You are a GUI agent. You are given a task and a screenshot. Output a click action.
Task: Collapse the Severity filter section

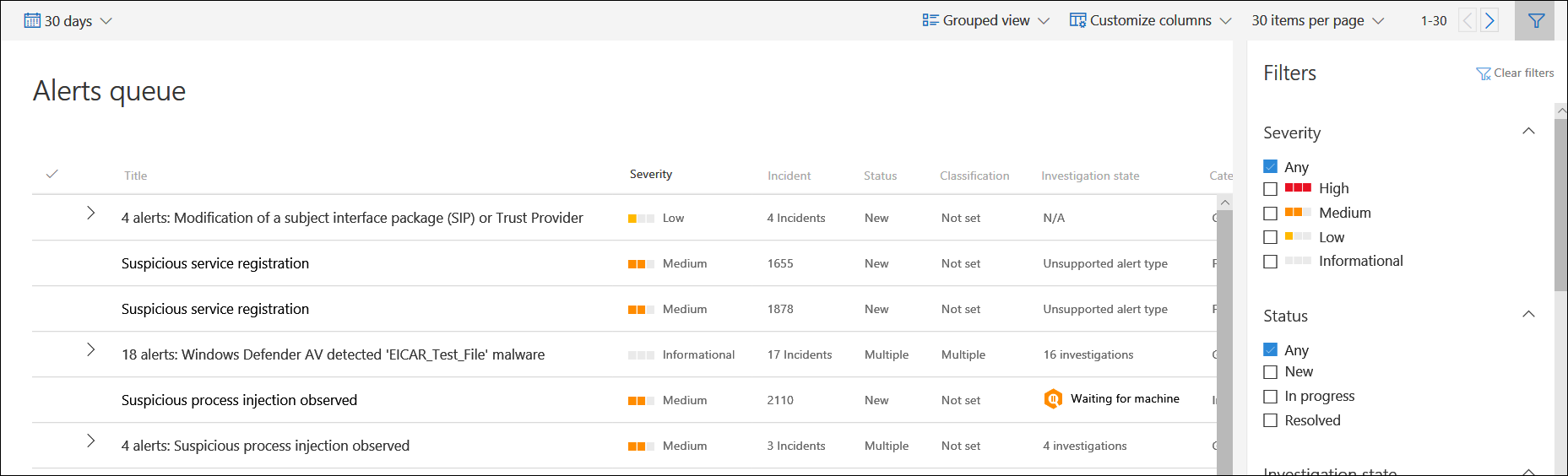point(1527,132)
